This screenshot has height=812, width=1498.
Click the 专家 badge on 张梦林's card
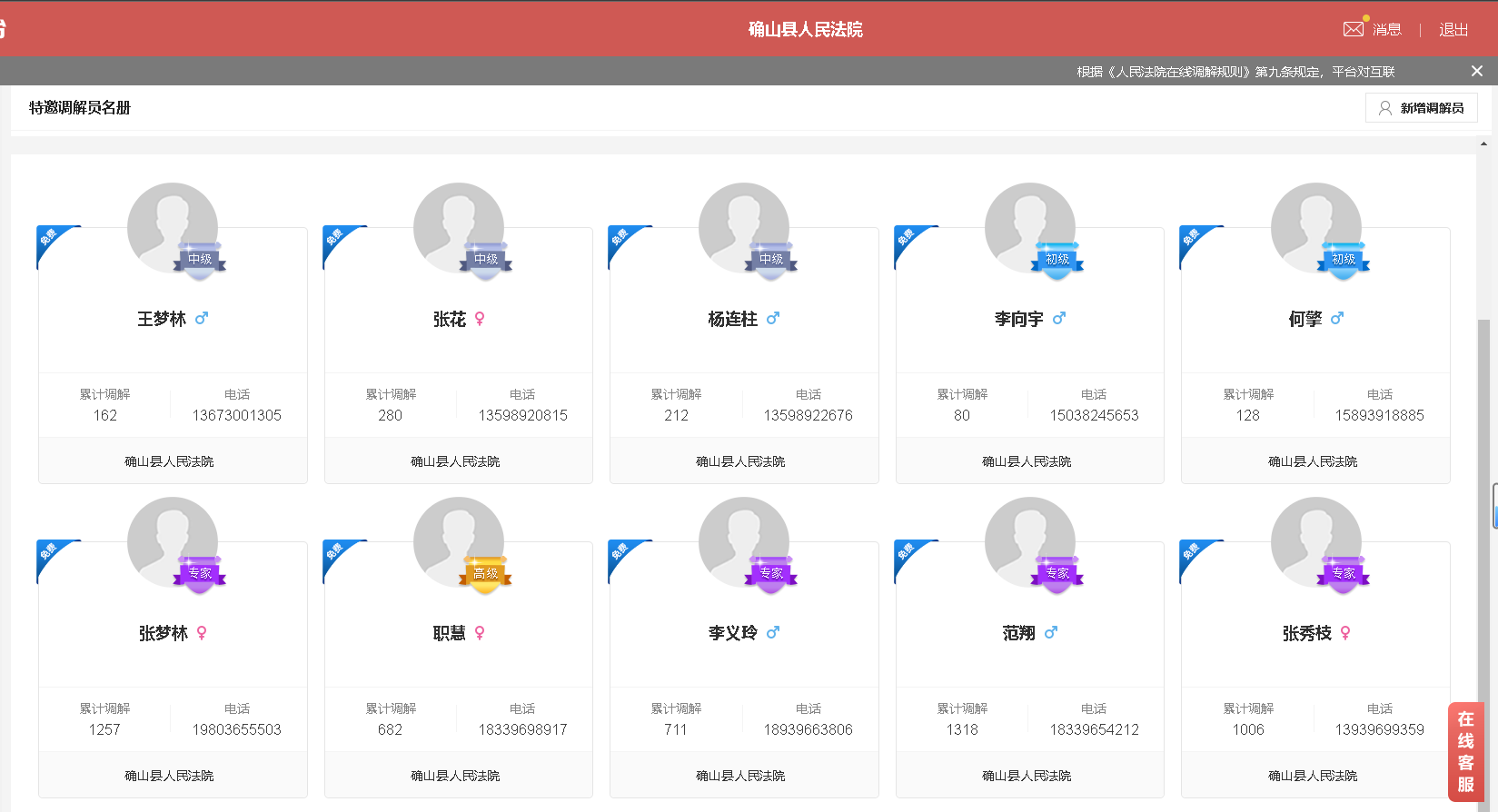pos(200,574)
